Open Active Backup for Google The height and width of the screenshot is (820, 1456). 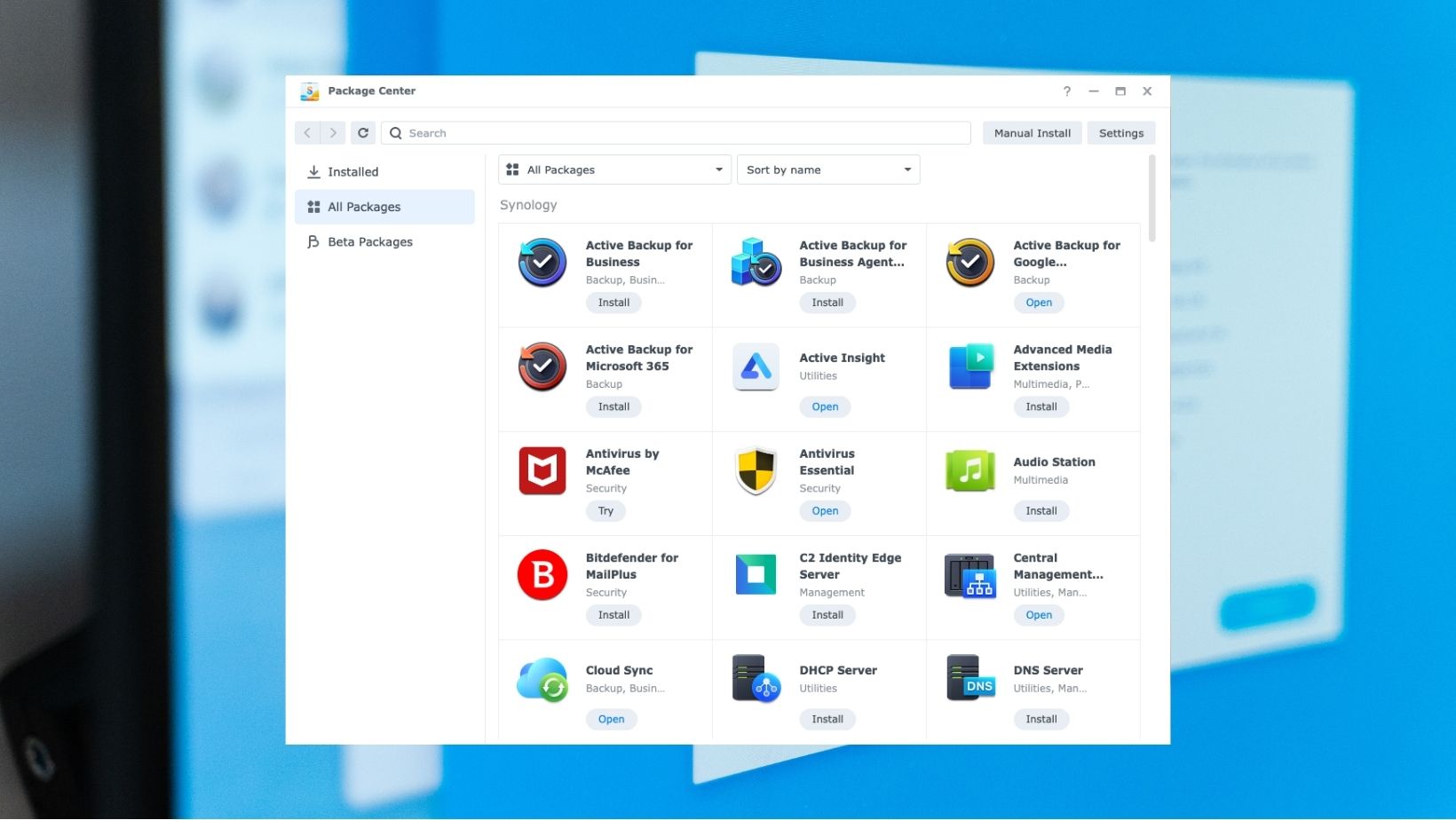[1039, 303]
